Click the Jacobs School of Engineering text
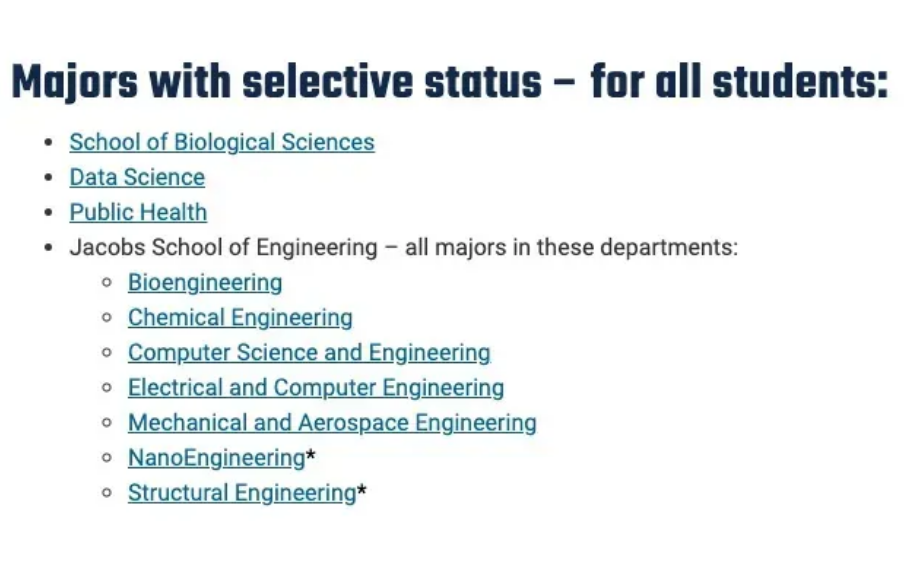The width and height of the screenshot is (907, 566). (x=223, y=247)
